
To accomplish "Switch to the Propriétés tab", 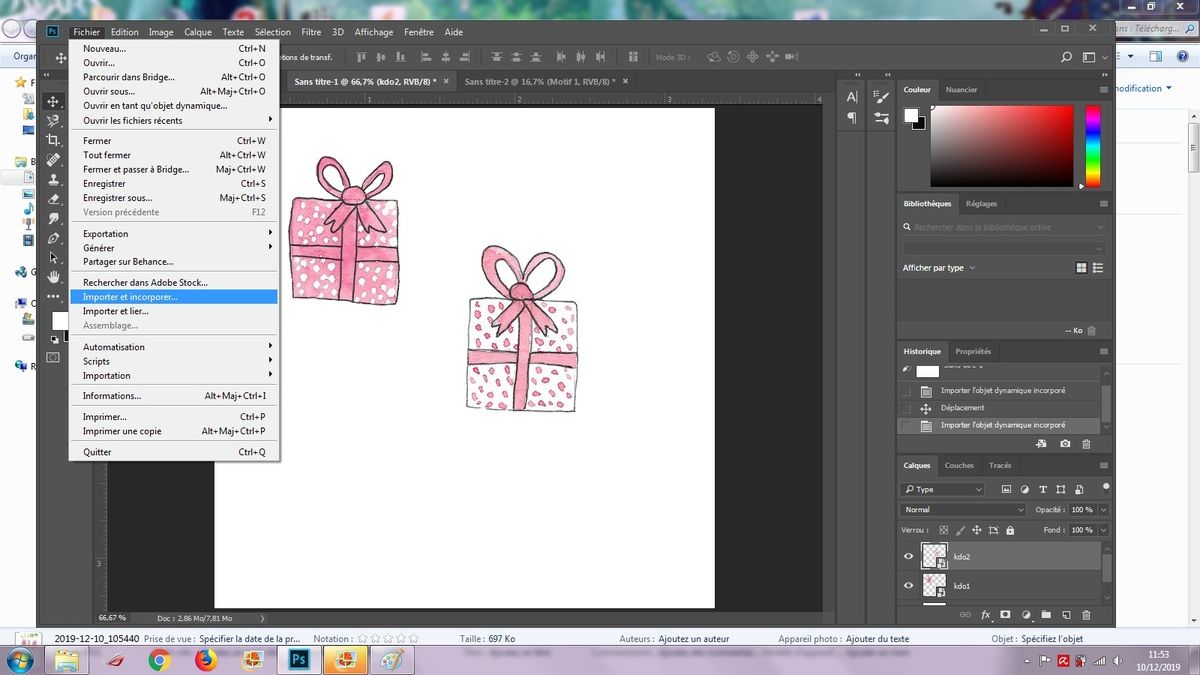I will 973,351.
